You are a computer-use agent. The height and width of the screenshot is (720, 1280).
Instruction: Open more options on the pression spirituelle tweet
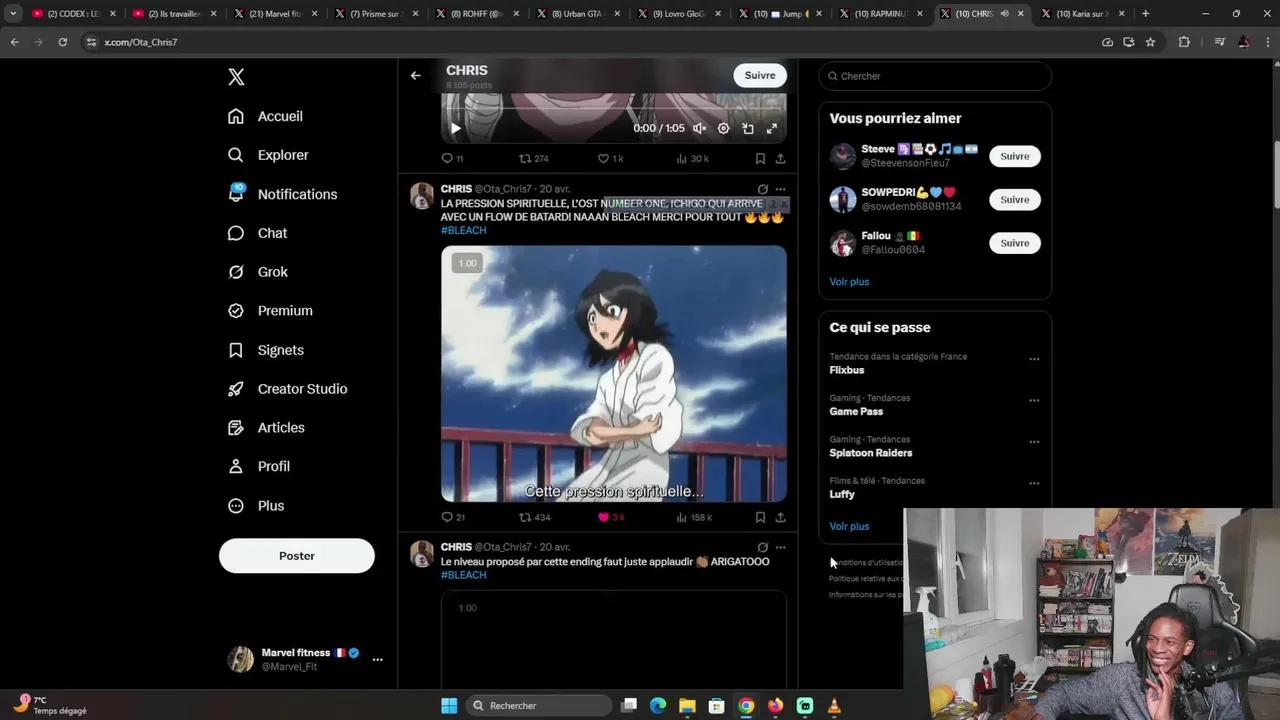pos(780,189)
